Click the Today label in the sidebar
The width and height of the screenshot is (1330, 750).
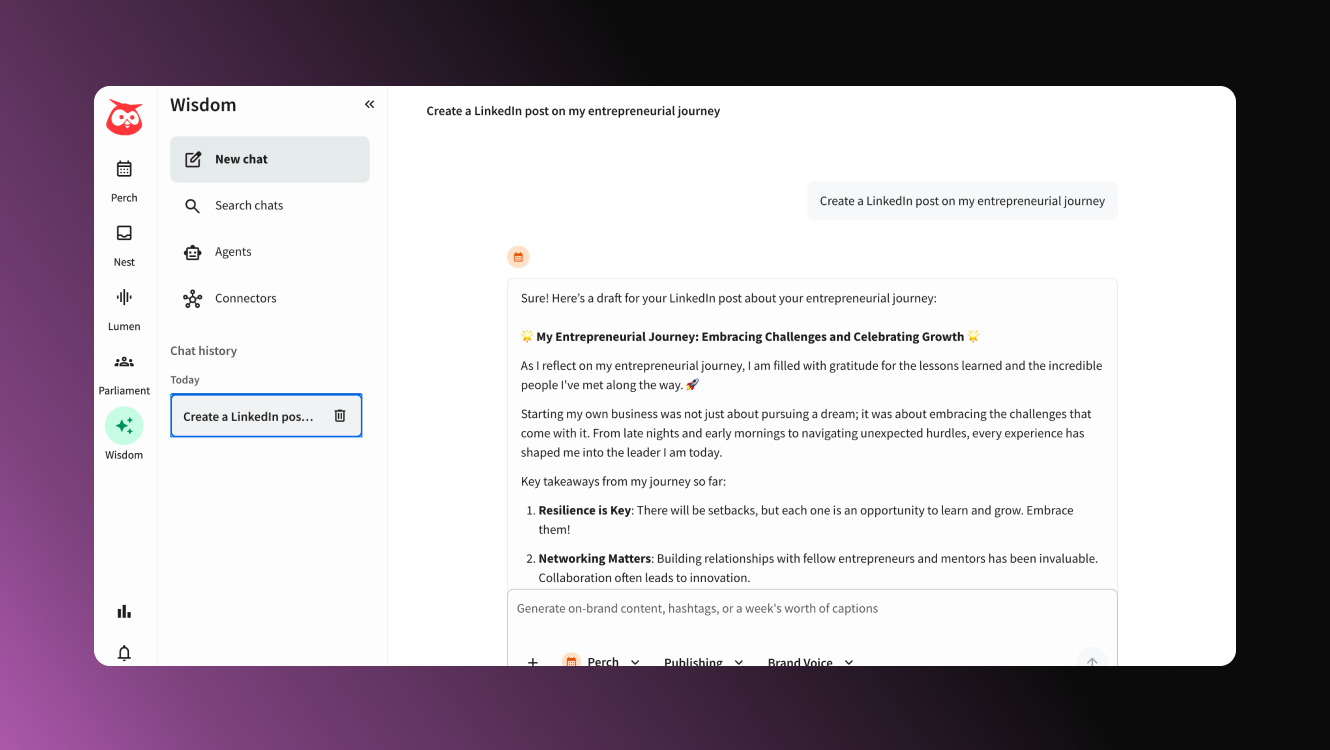pos(185,380)
